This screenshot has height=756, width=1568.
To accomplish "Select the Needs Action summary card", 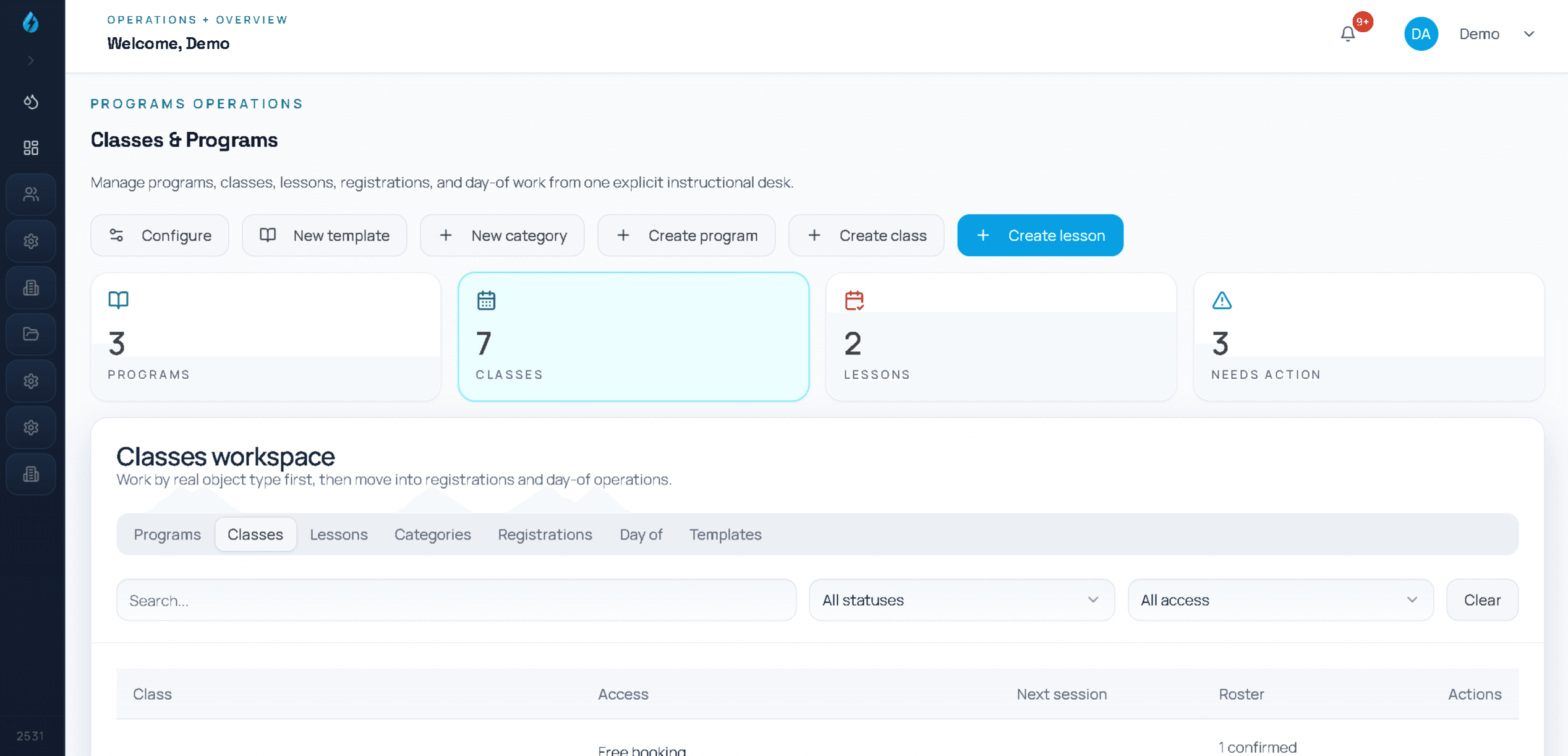I will coord(1368,337).
